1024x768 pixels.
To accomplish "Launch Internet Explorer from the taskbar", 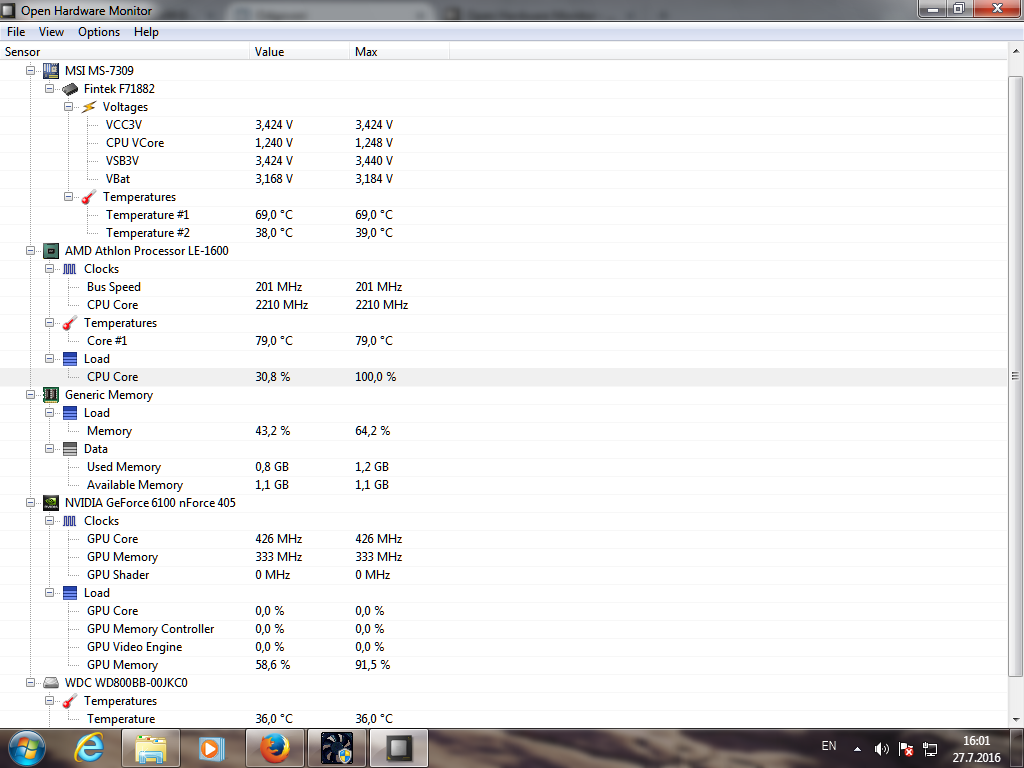I will coord(88,748).
